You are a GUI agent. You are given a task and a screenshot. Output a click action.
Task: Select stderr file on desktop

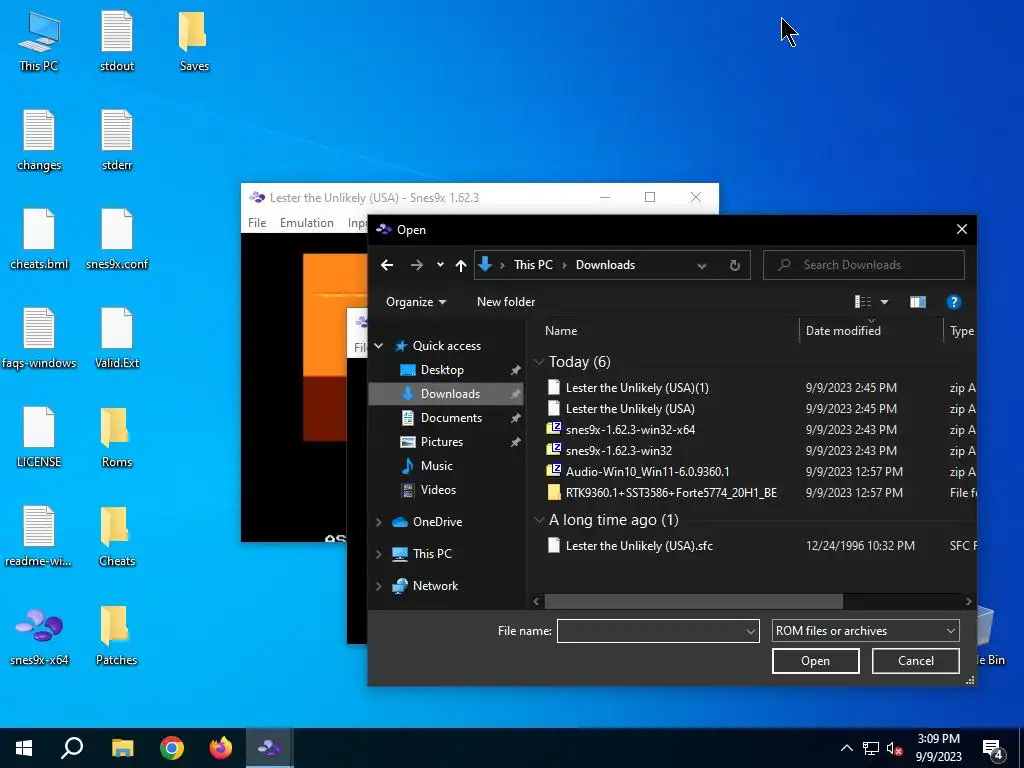point(117,140)
